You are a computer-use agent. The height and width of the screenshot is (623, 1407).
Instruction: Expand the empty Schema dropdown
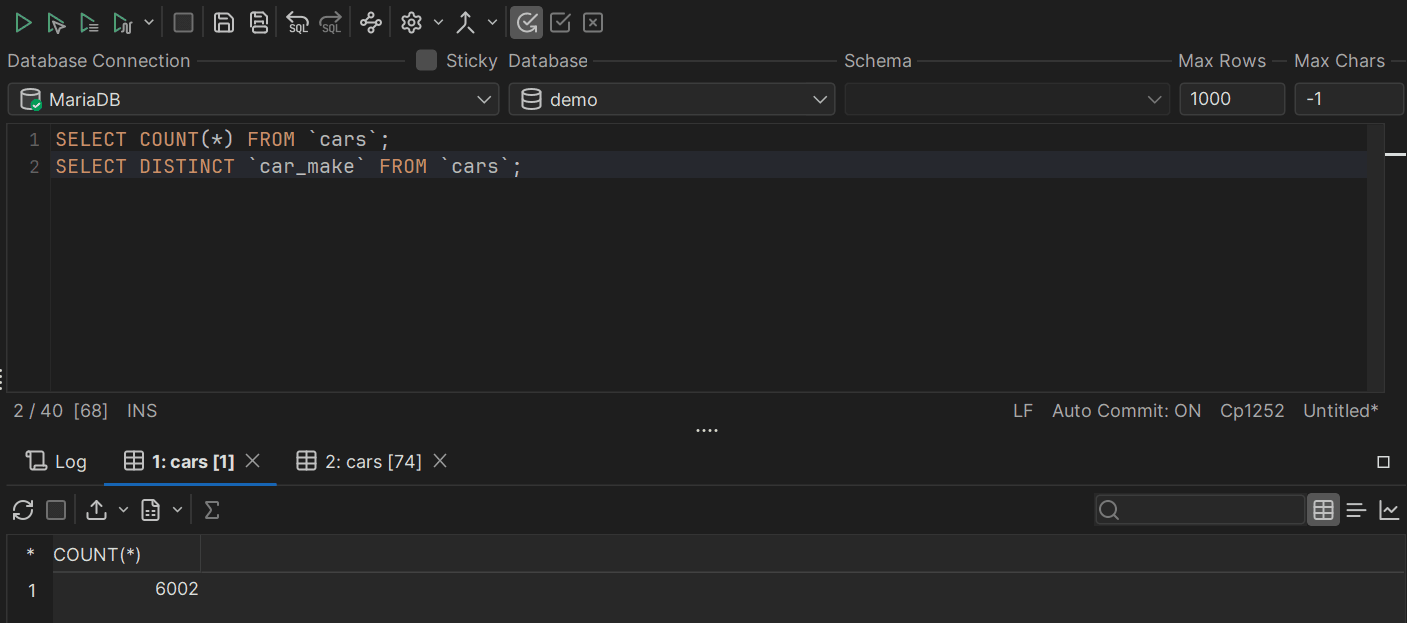pyautogui.click(x=1006, y=99)
